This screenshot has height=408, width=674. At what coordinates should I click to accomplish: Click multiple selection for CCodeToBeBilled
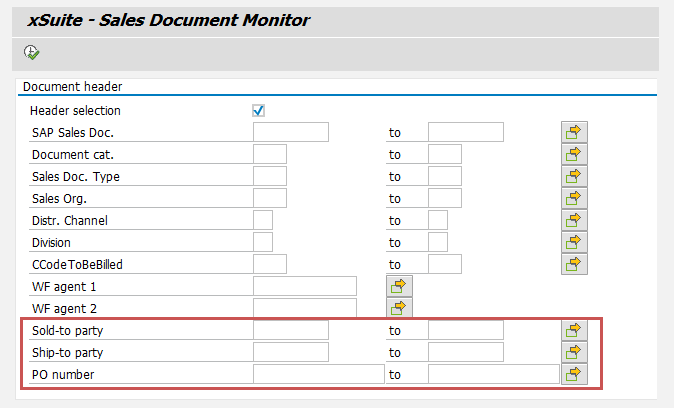[573, 264]
